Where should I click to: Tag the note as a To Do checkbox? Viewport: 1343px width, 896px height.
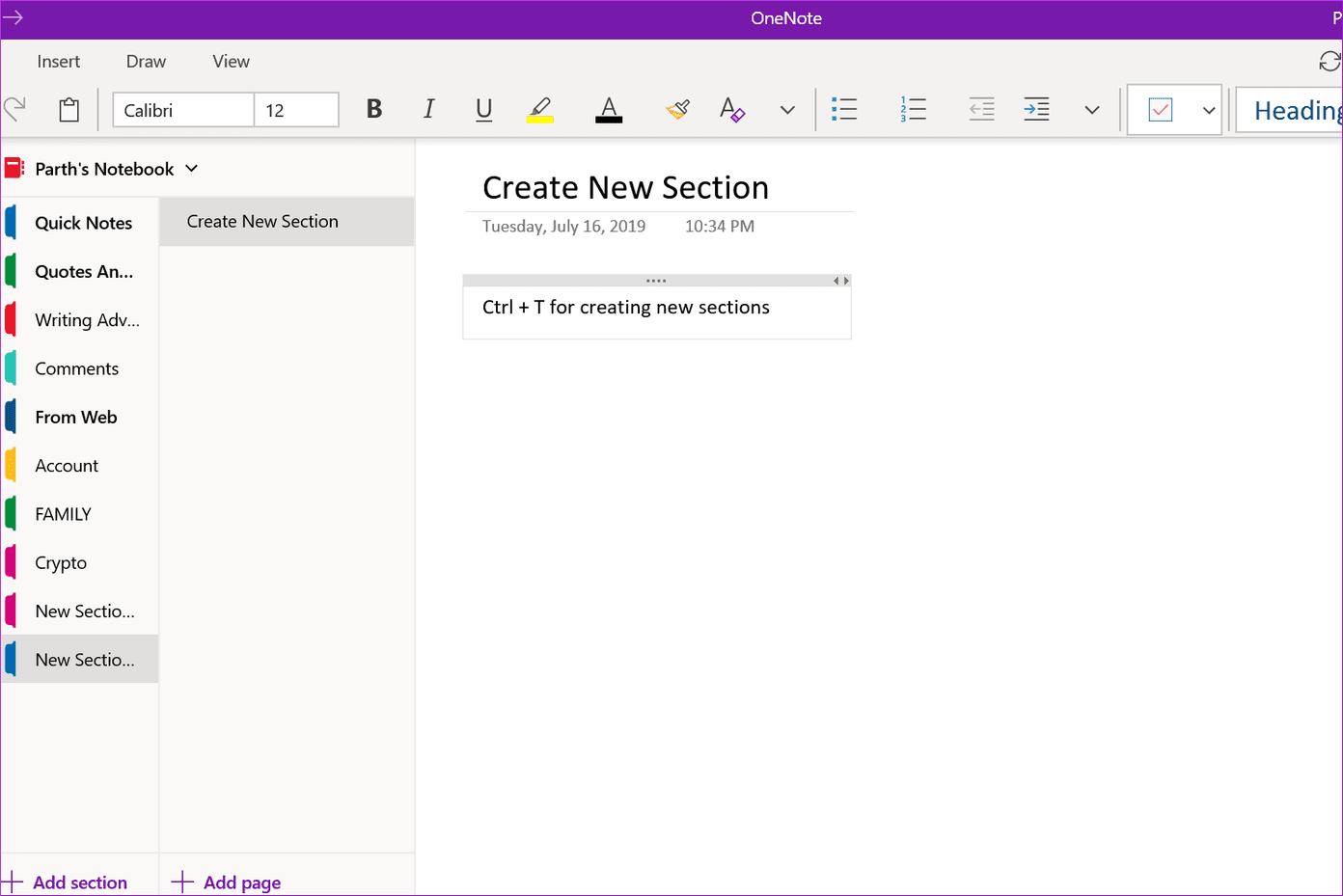(x=1161, y=110)
